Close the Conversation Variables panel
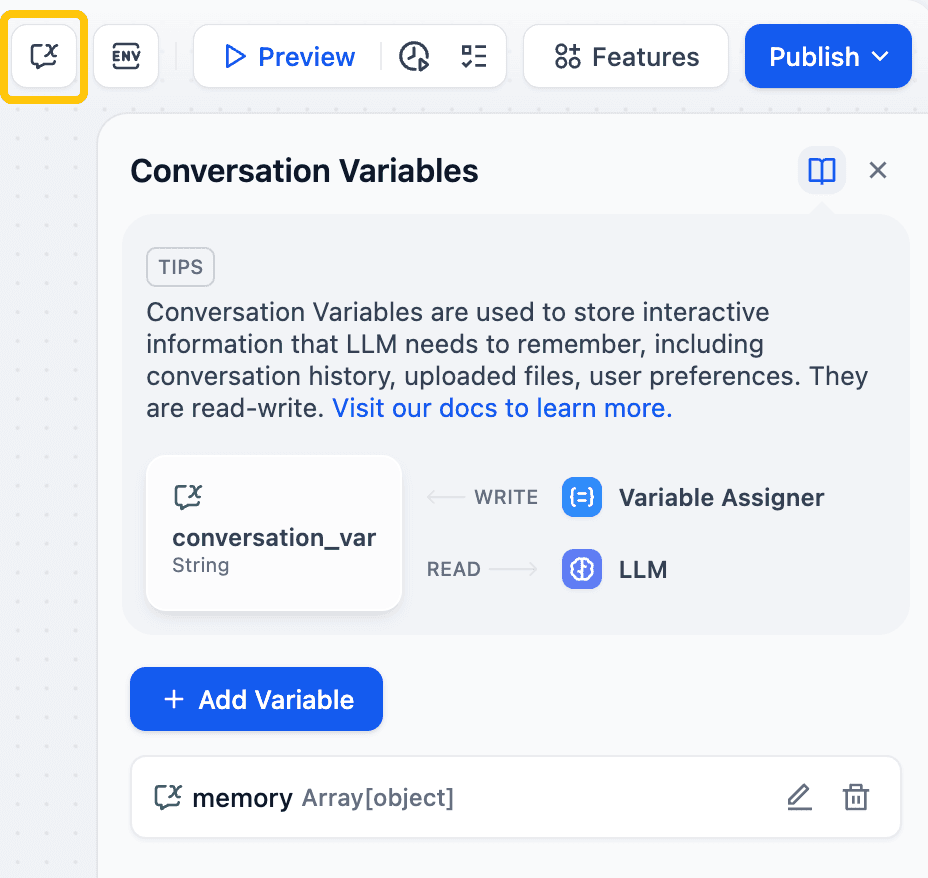Image resolution: width=928 pixels, height=878 pixels. click(x=878, y=171)
